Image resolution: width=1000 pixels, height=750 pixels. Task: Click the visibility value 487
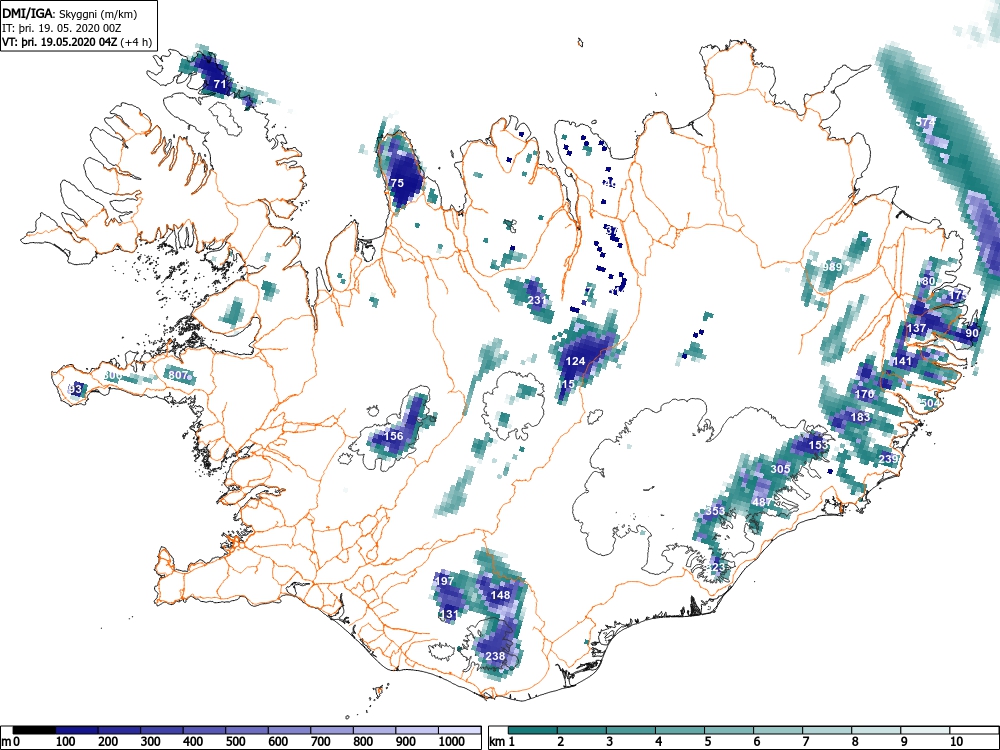click(762, 502)
